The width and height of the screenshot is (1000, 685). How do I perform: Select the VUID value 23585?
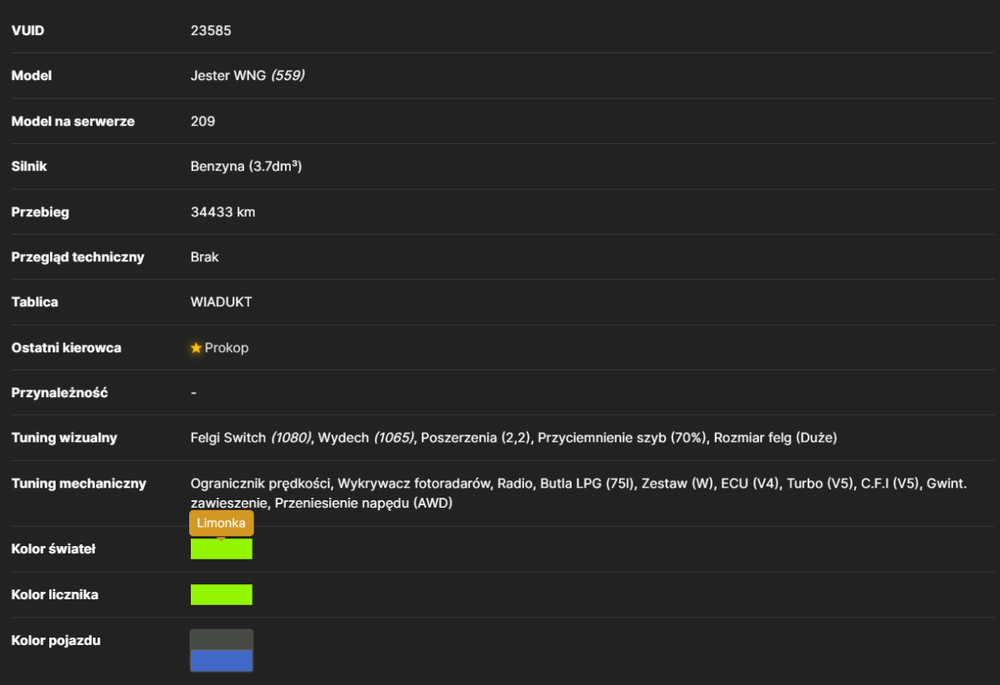coord(210,31)
